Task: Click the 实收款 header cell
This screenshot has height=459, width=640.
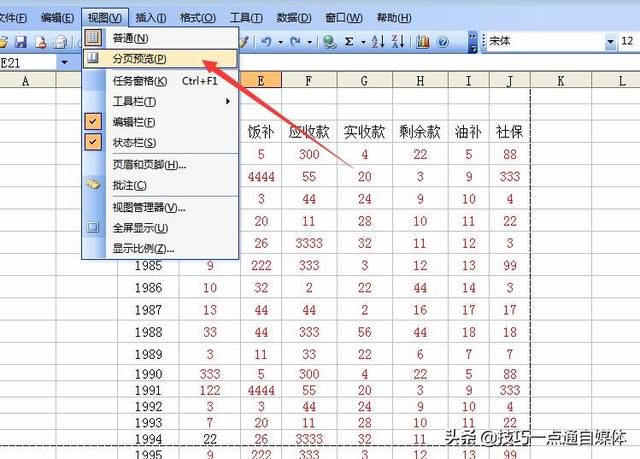Action: tap(364, 132)
